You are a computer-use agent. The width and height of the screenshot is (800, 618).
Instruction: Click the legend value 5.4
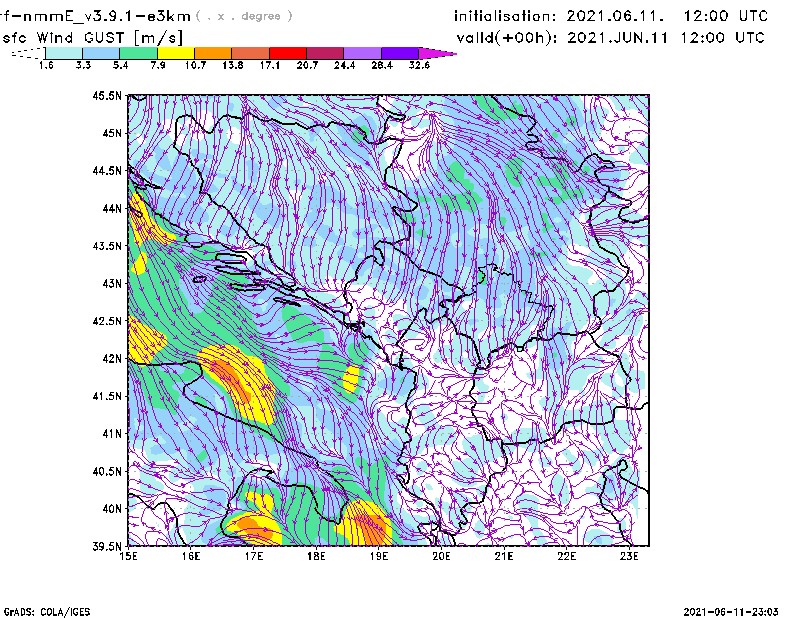tap(120, 65)
